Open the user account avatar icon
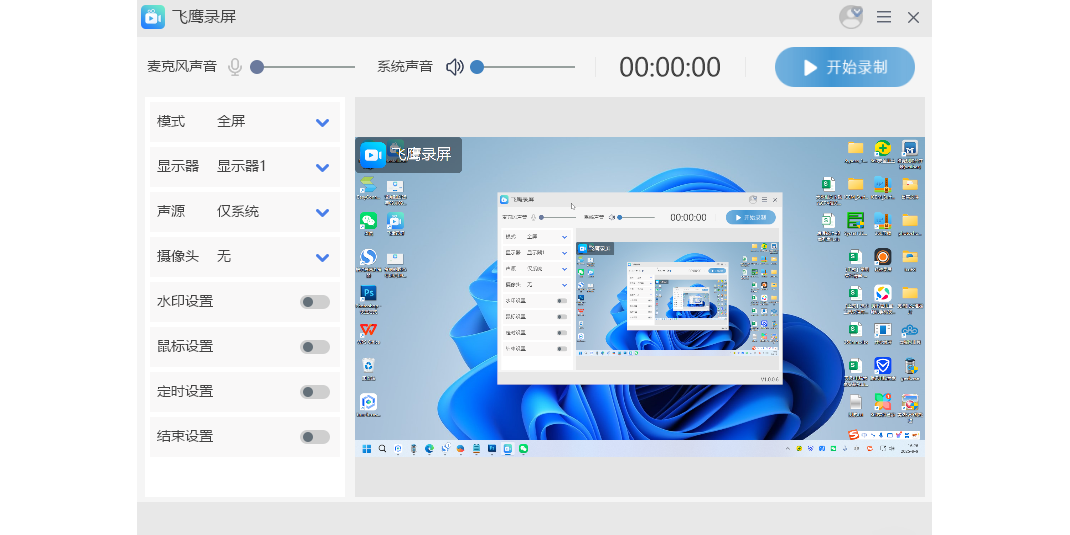The image size is (1070, 535). [851, 17]
